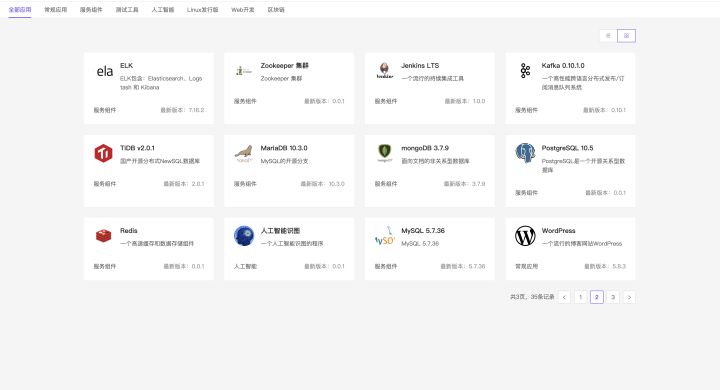This screenshot has height=390, width=720.
Task: Click 服务组件 label on Redis card
Action: tap(105, 266)
